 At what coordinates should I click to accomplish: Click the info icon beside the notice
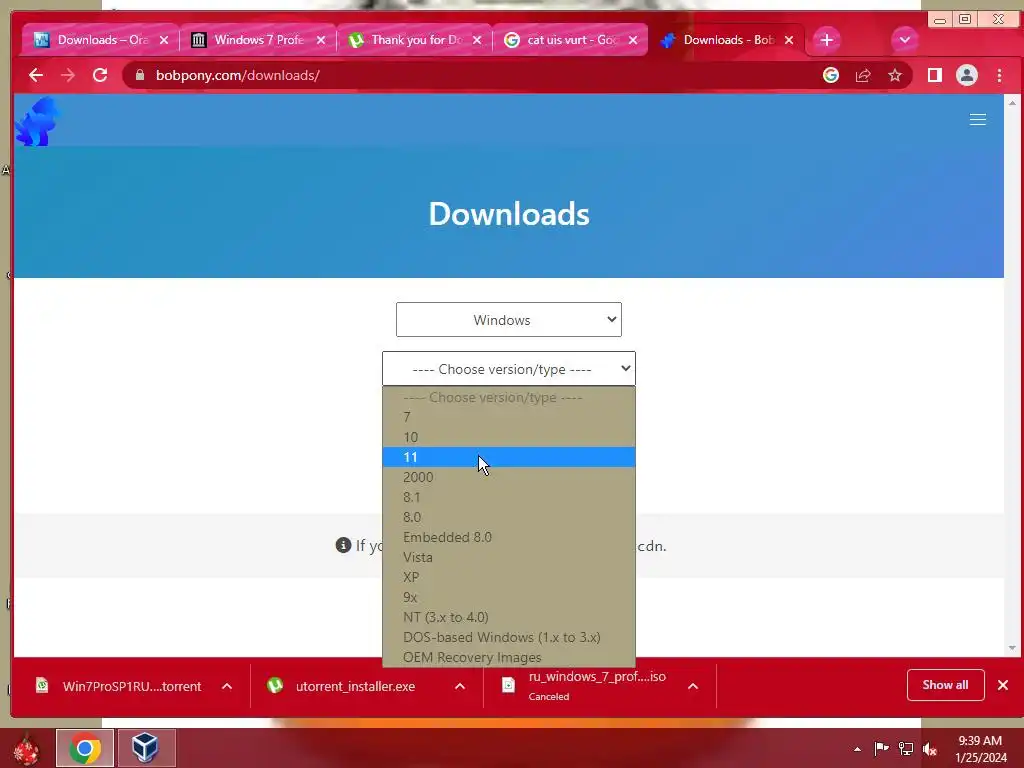click(344, 545)
